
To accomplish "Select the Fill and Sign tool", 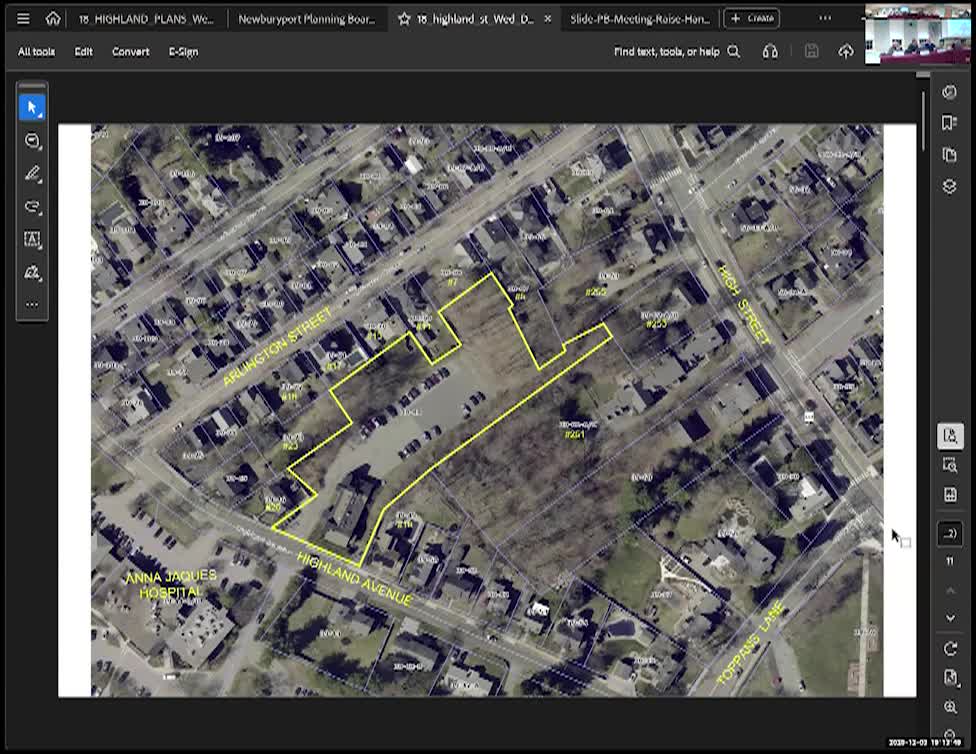I will point(33,271).
